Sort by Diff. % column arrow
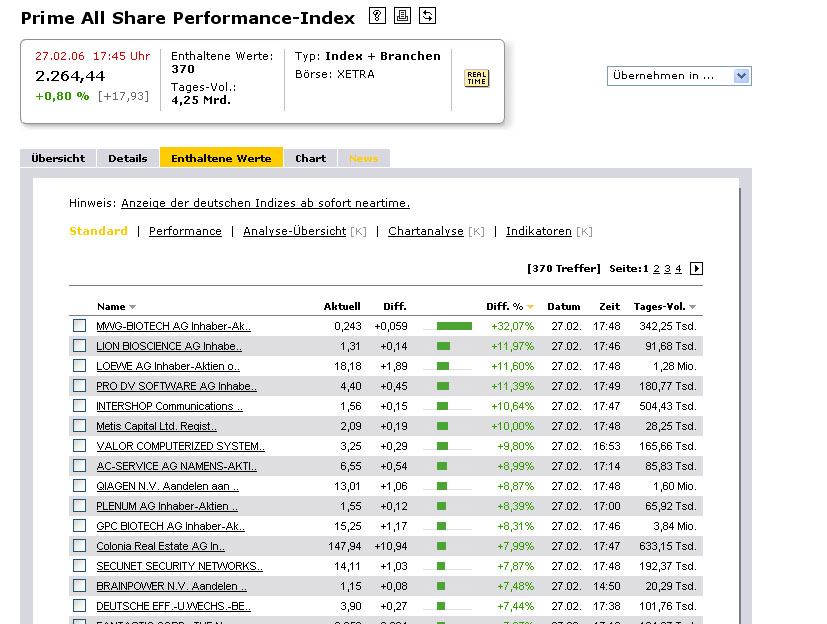 click(x=530, y=307)
